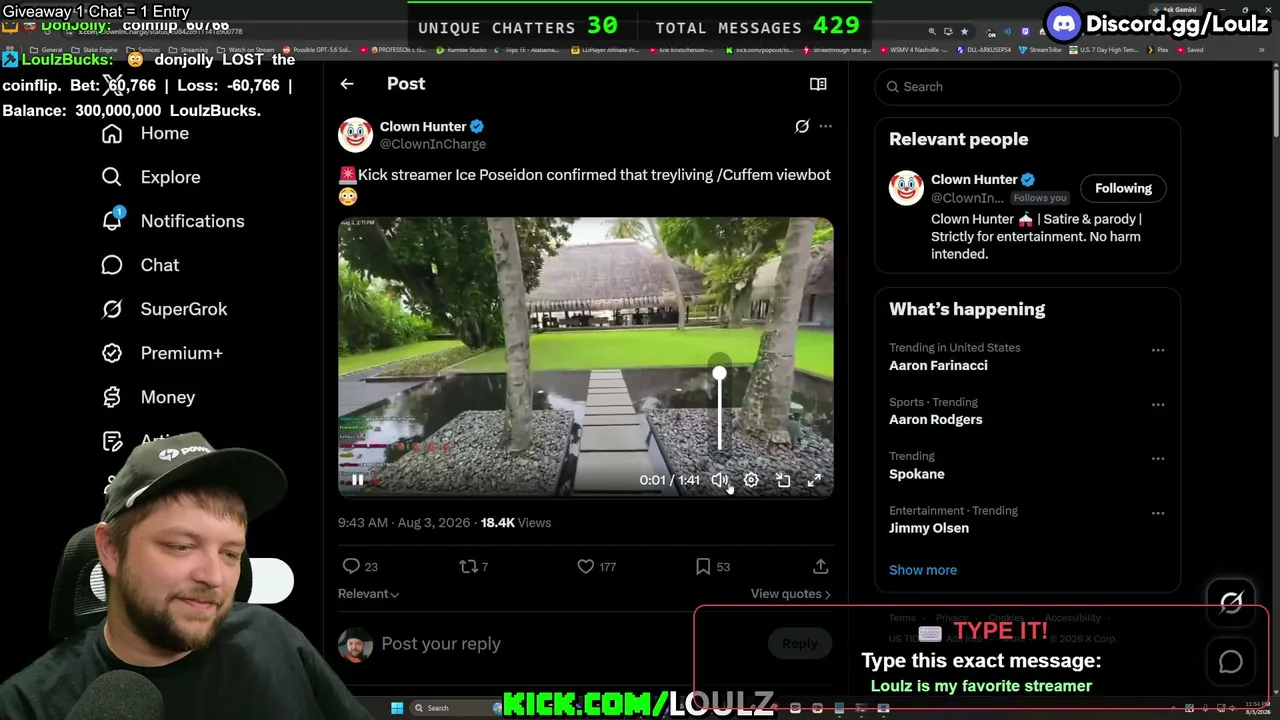Open the three-dot menu on Clown Hunter's post
Screen dimensions: 1280x720
[825, 126]
